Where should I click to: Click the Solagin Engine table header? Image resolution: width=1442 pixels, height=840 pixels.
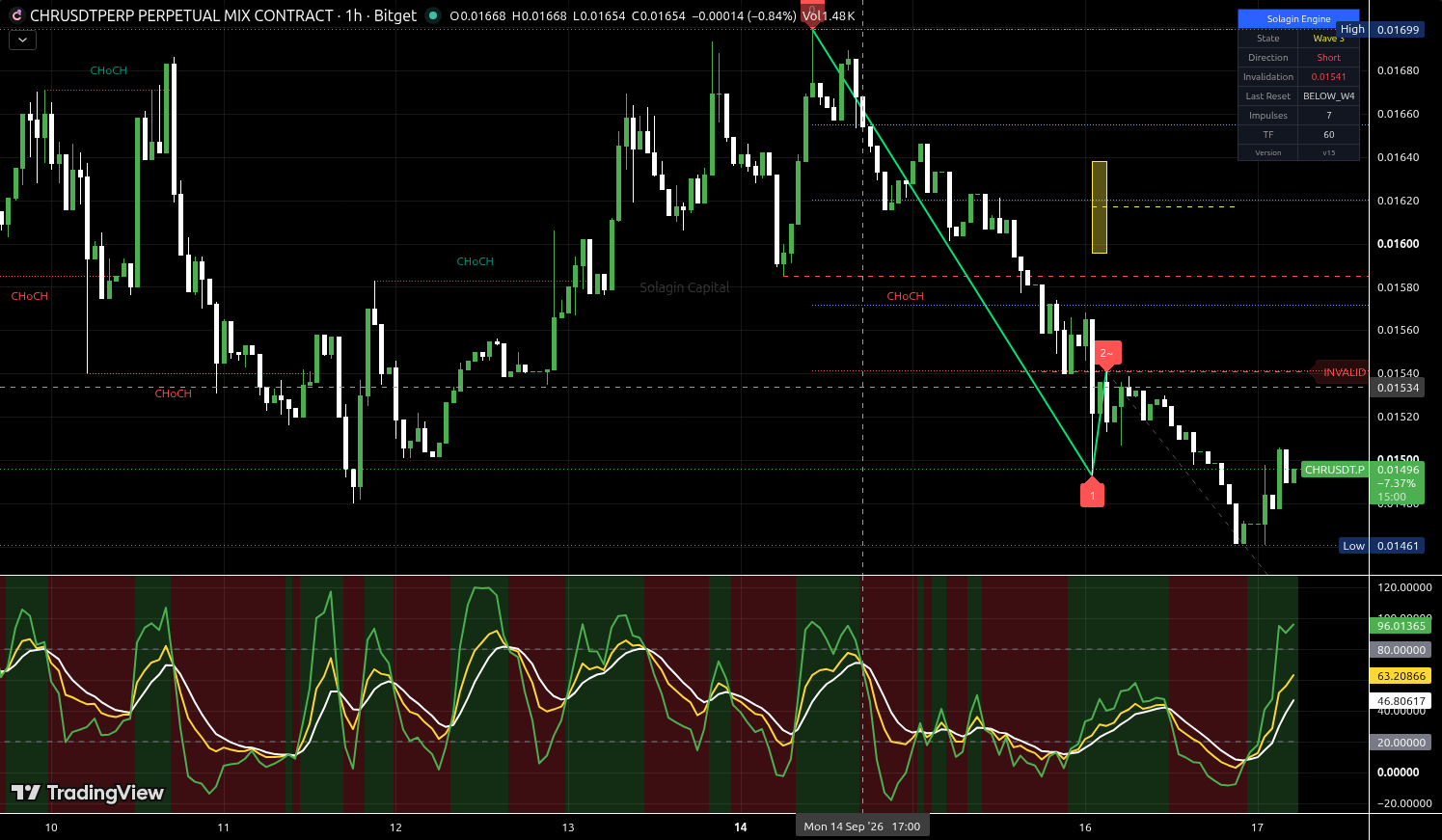[1298, 19]
